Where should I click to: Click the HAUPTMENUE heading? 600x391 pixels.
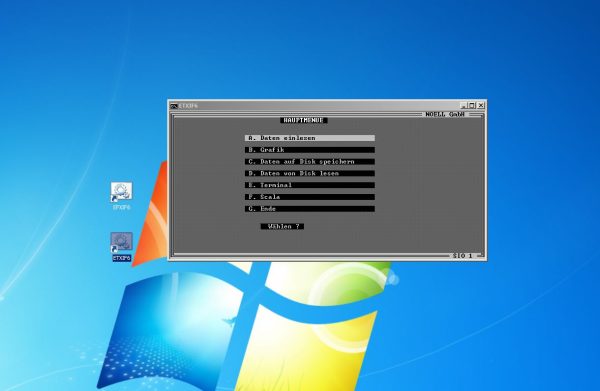point(304,120)
